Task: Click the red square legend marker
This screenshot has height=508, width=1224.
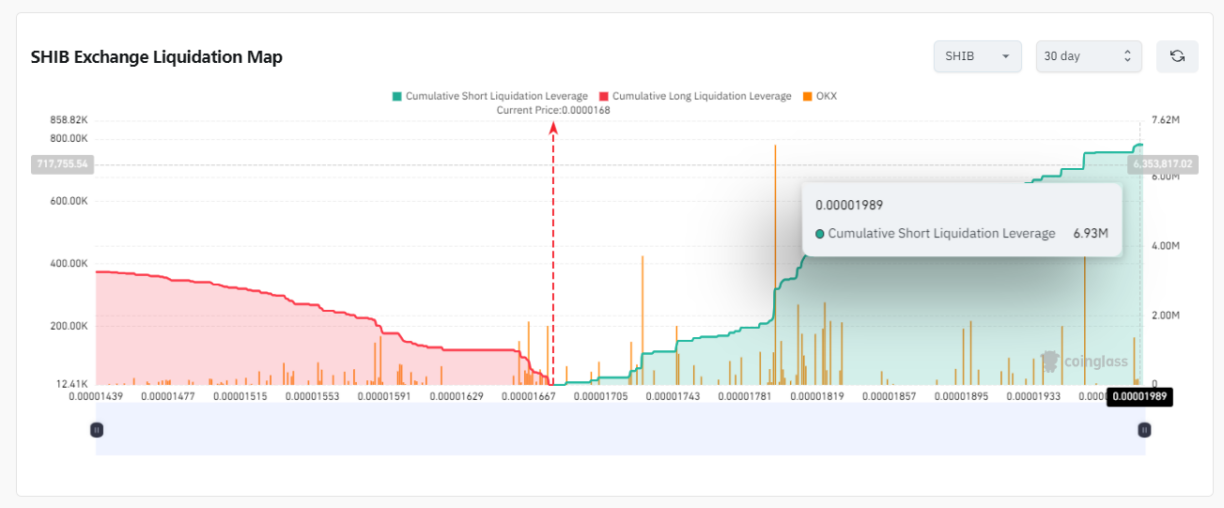Action: pyautogui.click(x=604, y=96)
